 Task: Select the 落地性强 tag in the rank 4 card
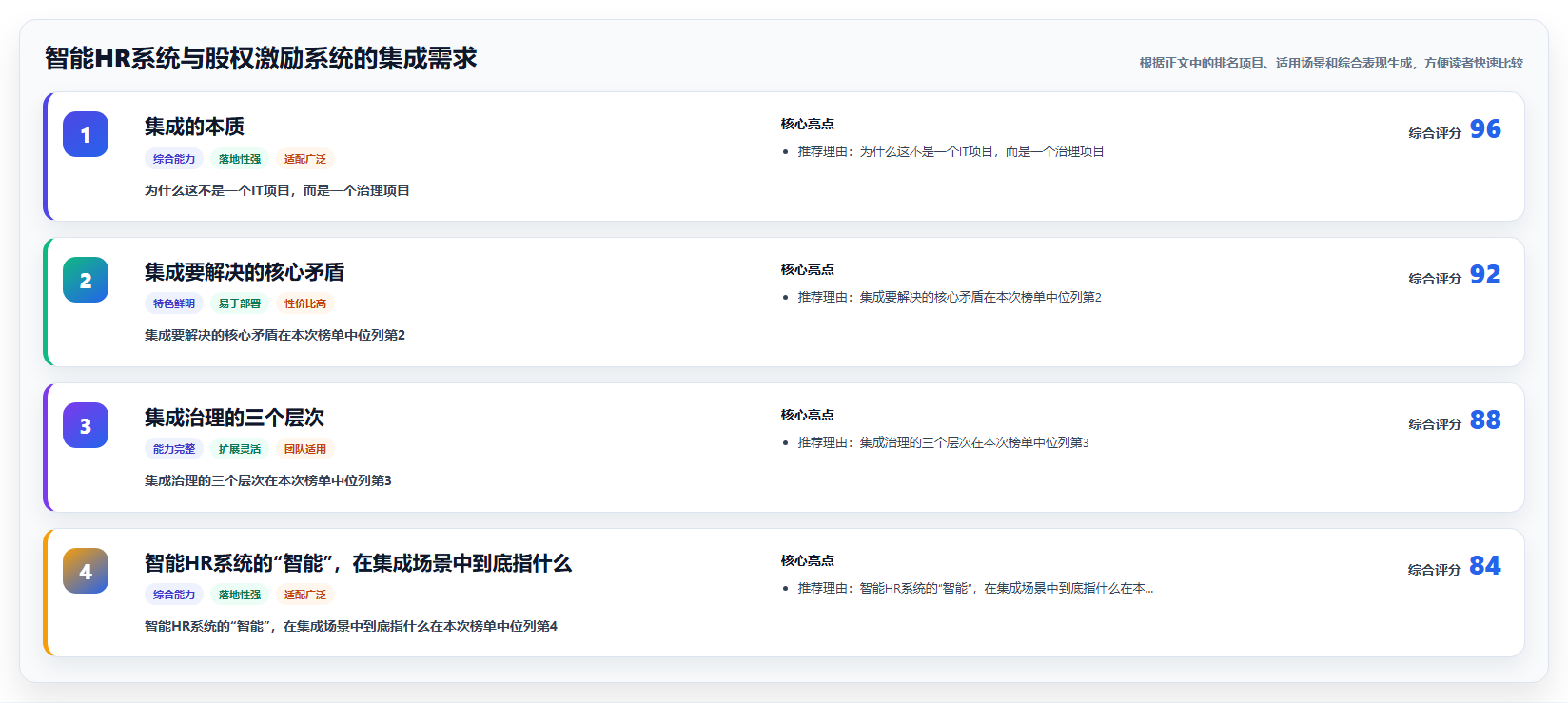240,595
